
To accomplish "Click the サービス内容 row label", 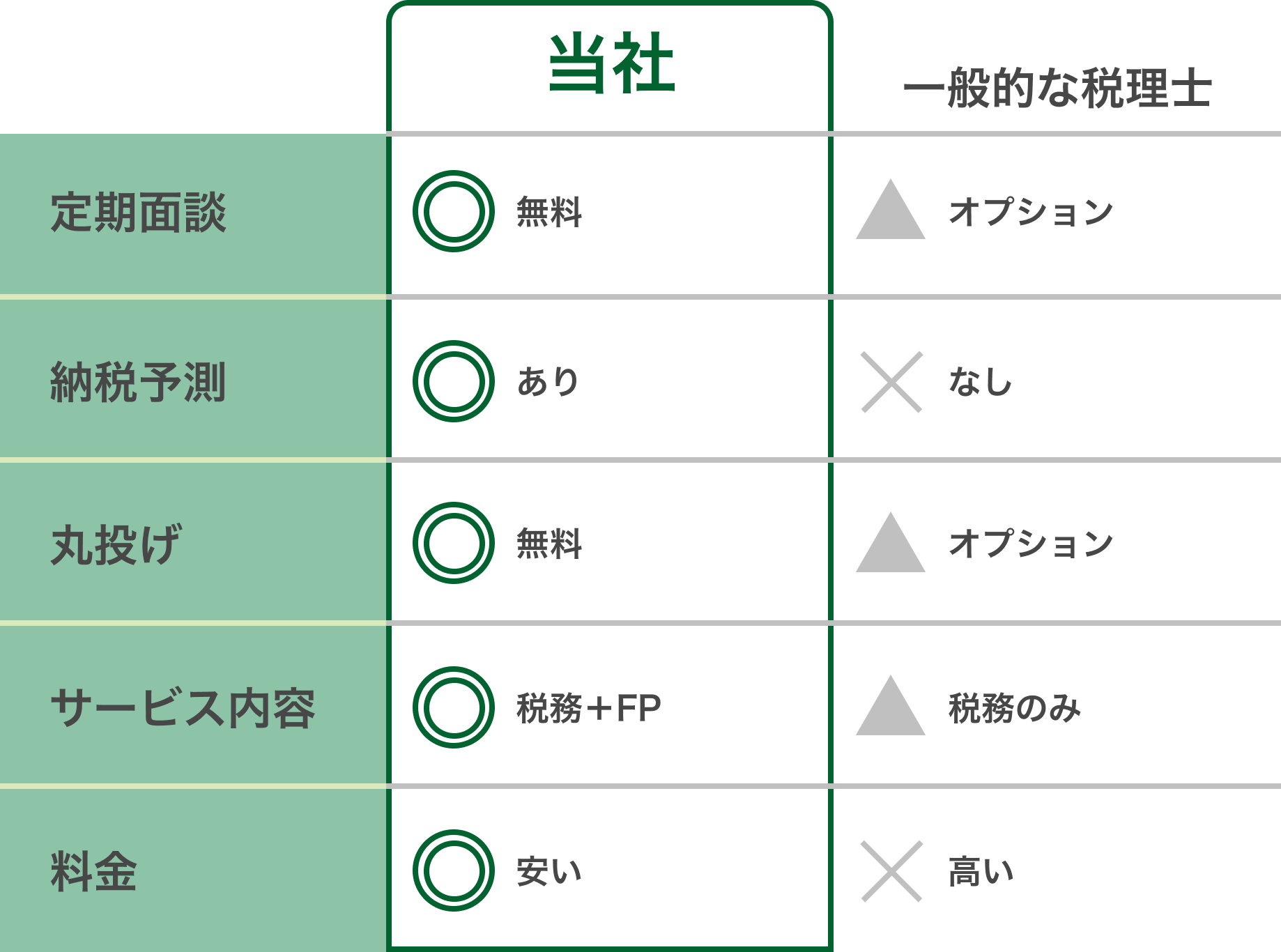I will [183, 708].
